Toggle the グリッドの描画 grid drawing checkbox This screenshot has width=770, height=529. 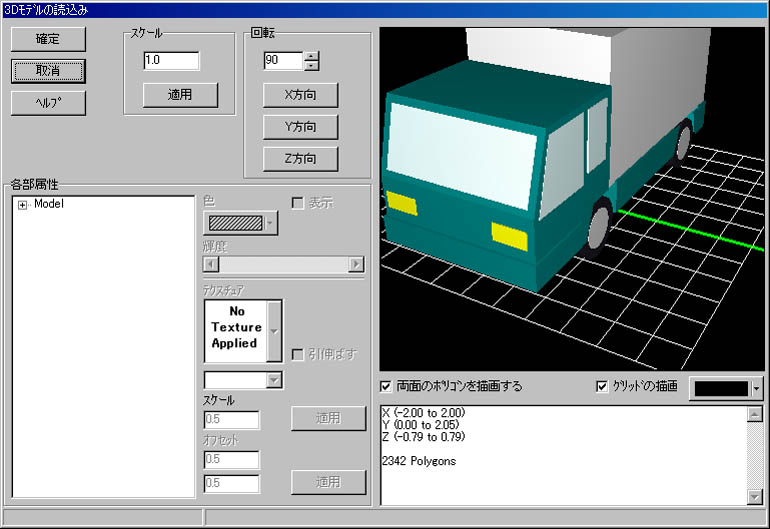point(602,386)
